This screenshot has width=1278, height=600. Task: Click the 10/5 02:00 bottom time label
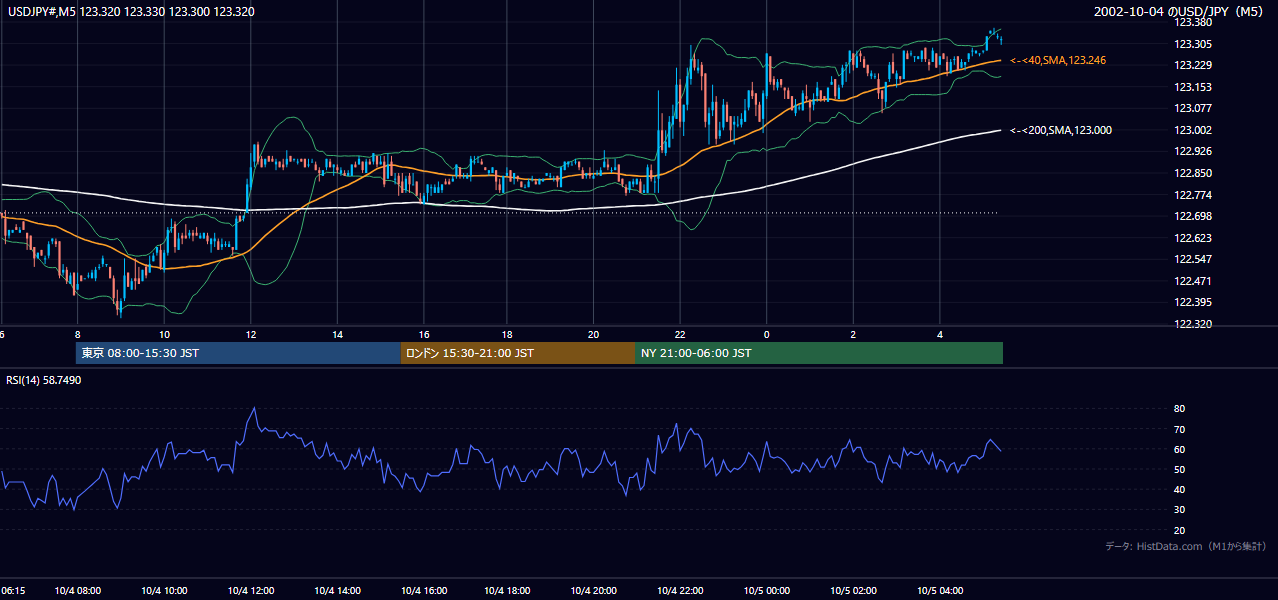coord(853,591)
